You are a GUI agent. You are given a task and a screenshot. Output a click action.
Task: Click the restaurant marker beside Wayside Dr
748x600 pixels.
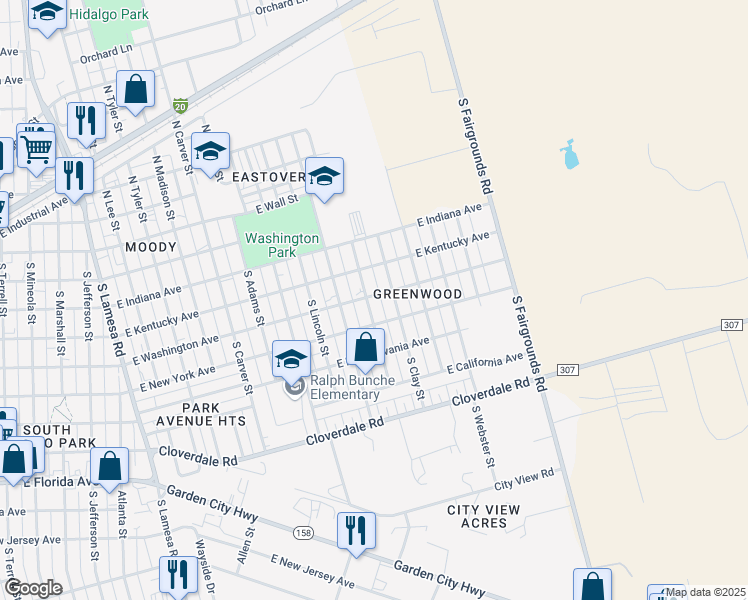point(178,574)
